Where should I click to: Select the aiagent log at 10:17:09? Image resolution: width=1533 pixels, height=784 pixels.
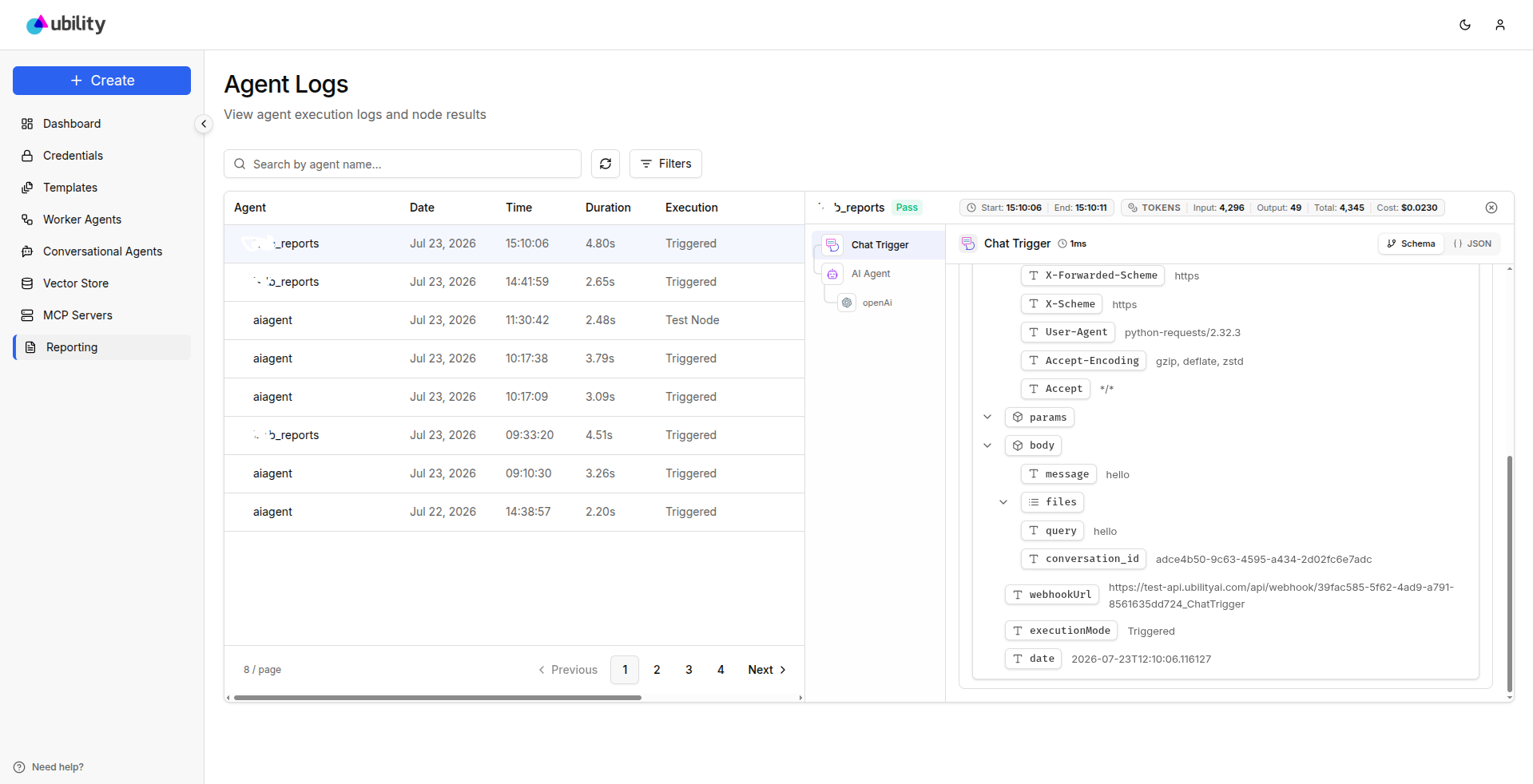514,397
